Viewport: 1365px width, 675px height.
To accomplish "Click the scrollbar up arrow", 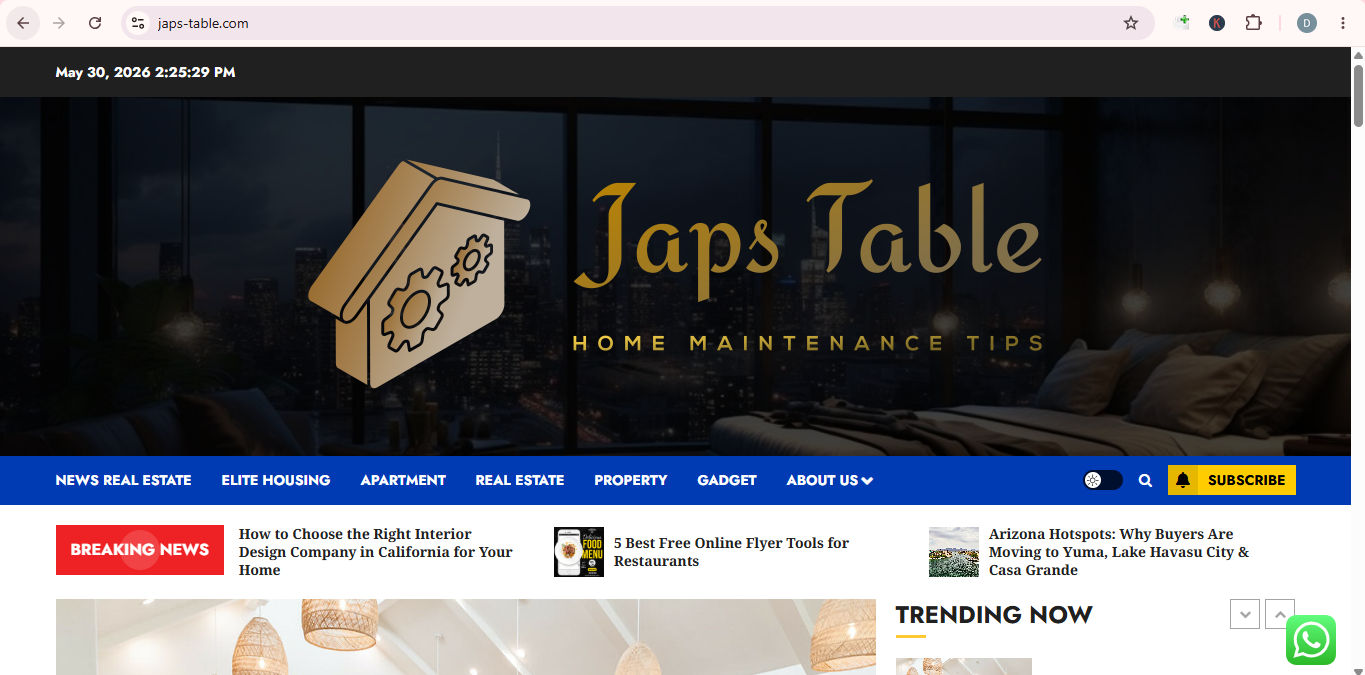I will 1358,54.
